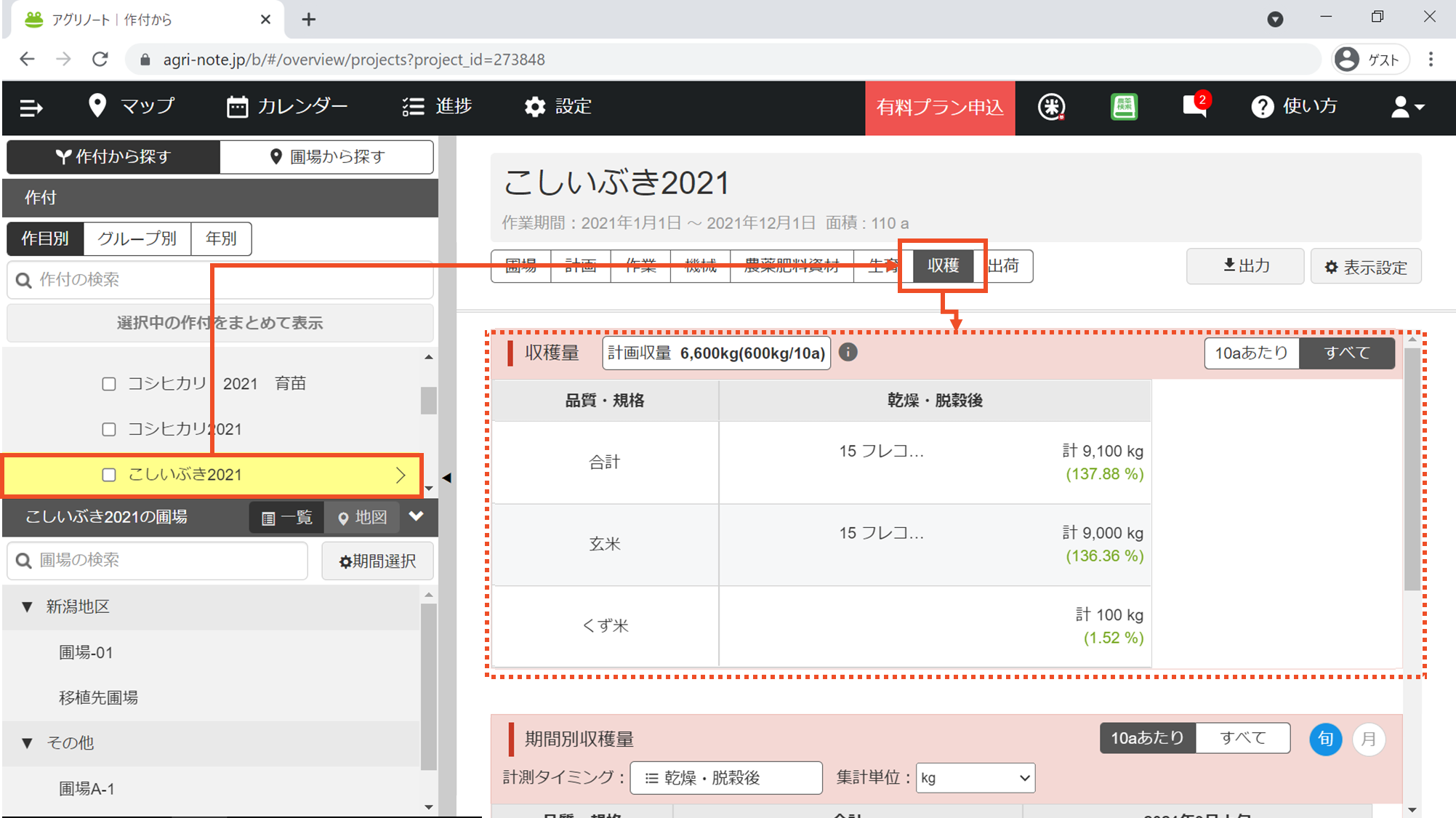
Task: Click the notification bell with badge 2
Action: pyautogui.click(x=1194, y=106)
